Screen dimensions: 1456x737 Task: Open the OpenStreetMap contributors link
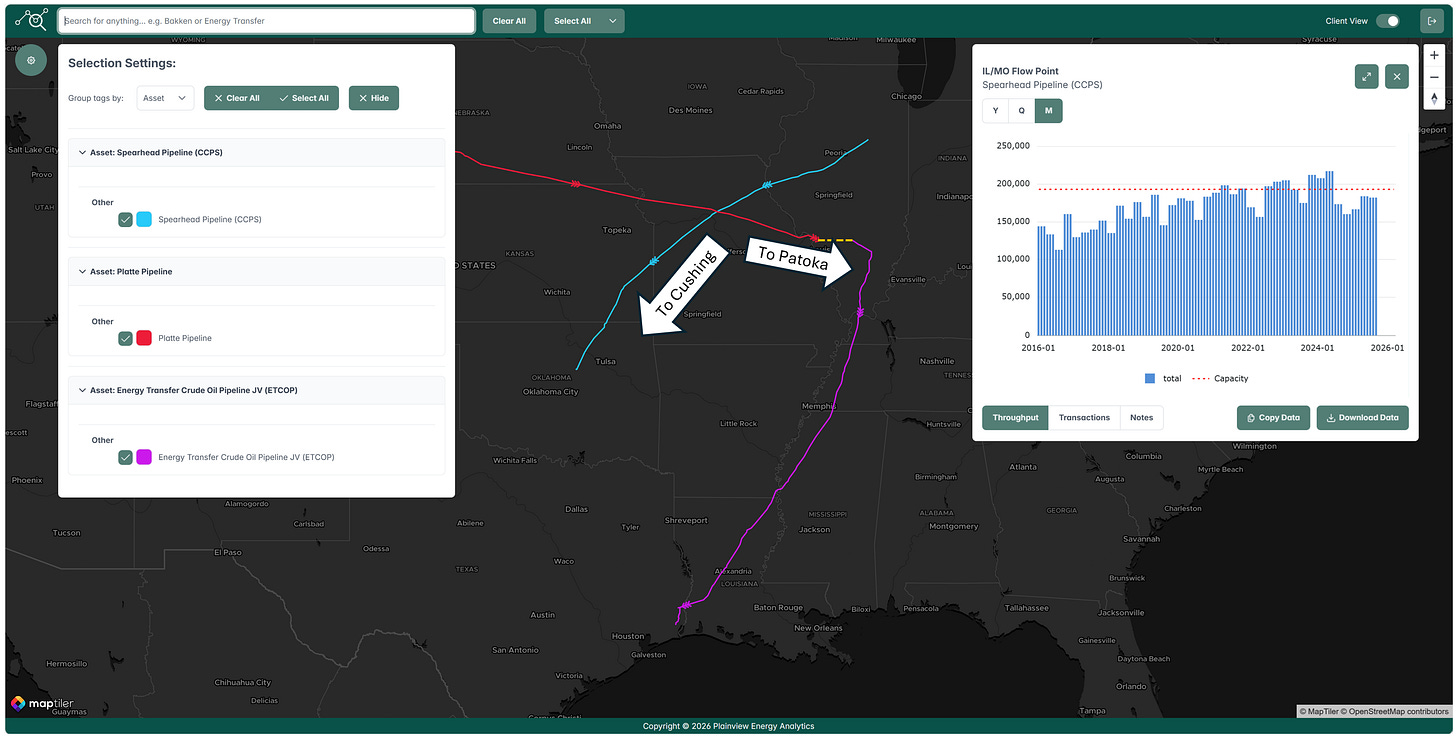[1393, 711]
